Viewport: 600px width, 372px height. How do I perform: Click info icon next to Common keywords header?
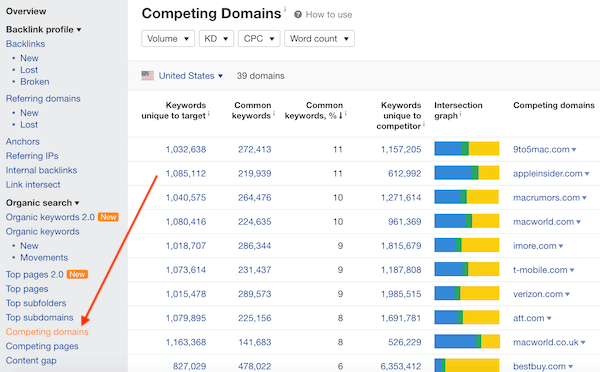274,114
